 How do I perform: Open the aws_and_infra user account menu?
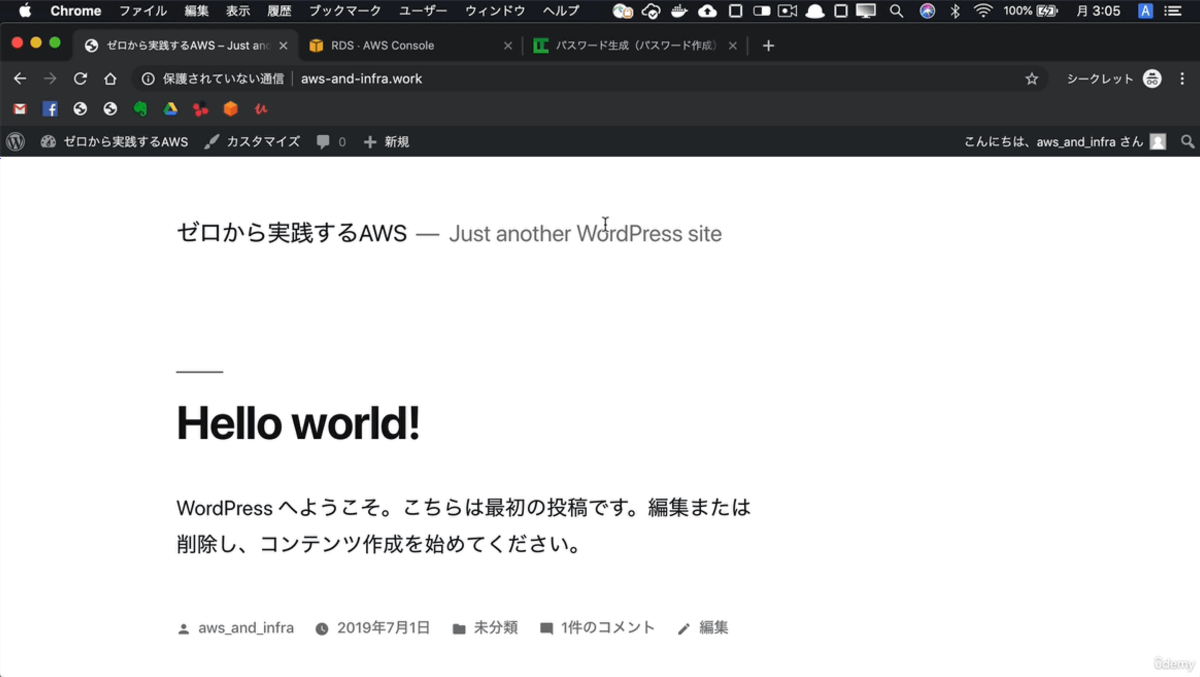click(1063, 142)
